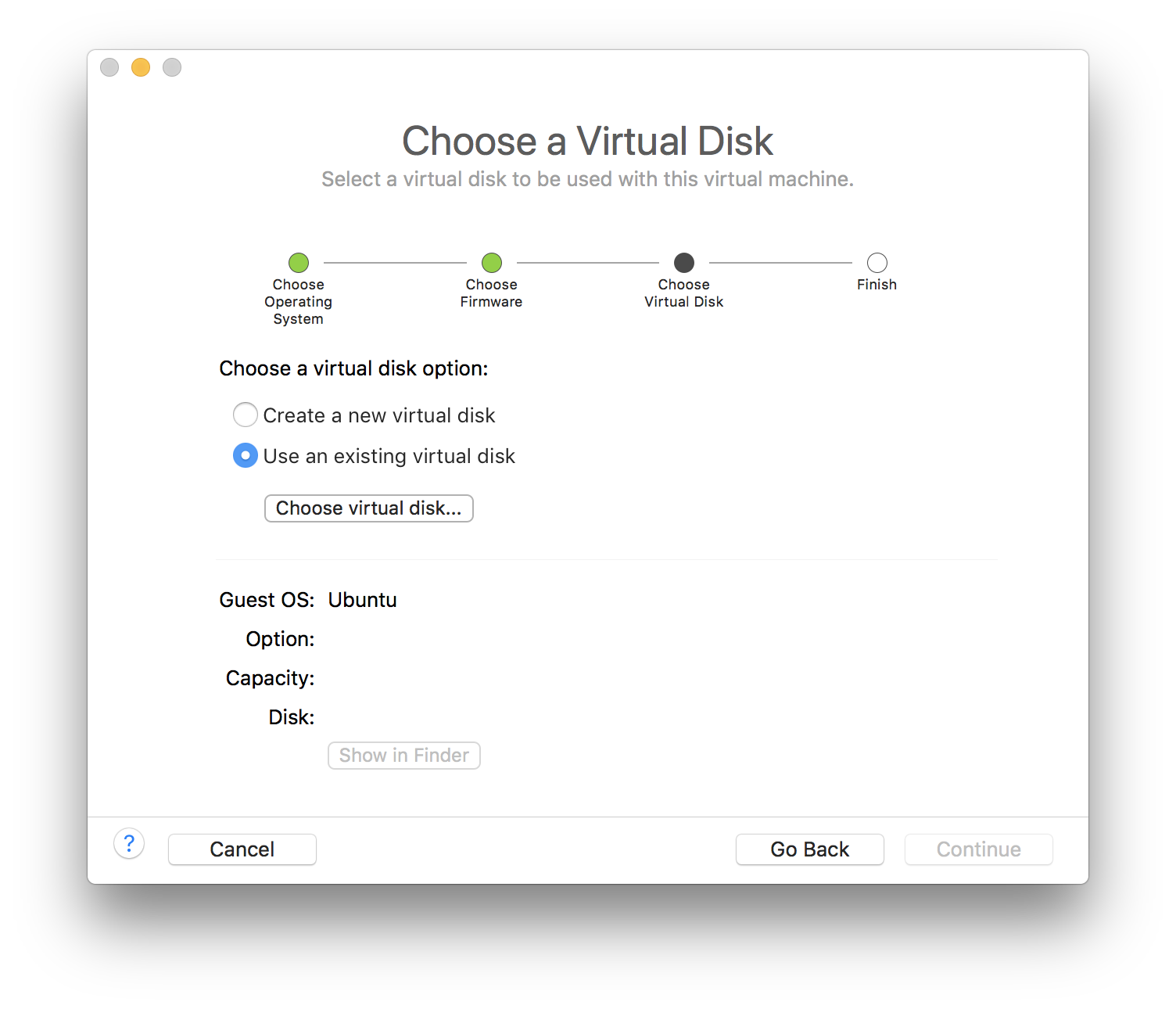Click the Choose Operating System step circle
The width and height of the screenshot is (1176, 1009).
click(x=299, y=263)
